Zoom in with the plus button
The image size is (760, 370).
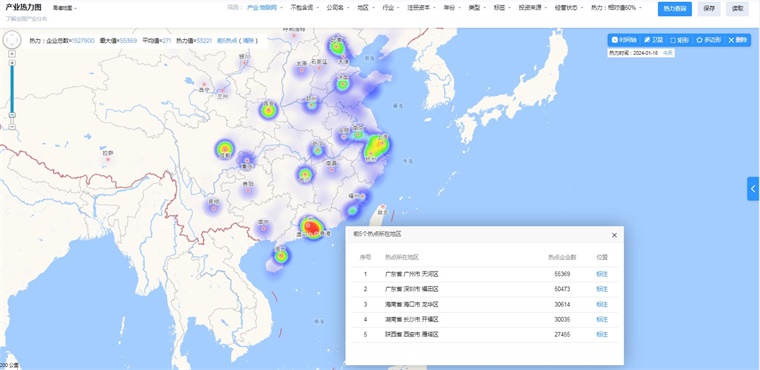(x=12, y=54)
